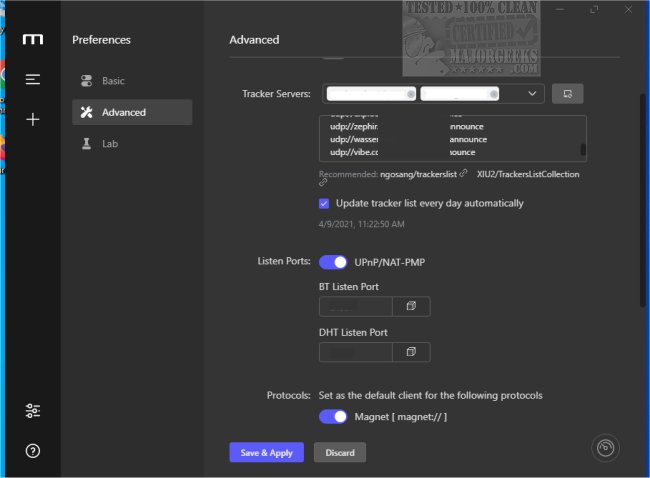Viewport: 650px width, 478px height.
Task: Open the Lab preferences tab
Action: coord(109,144)
